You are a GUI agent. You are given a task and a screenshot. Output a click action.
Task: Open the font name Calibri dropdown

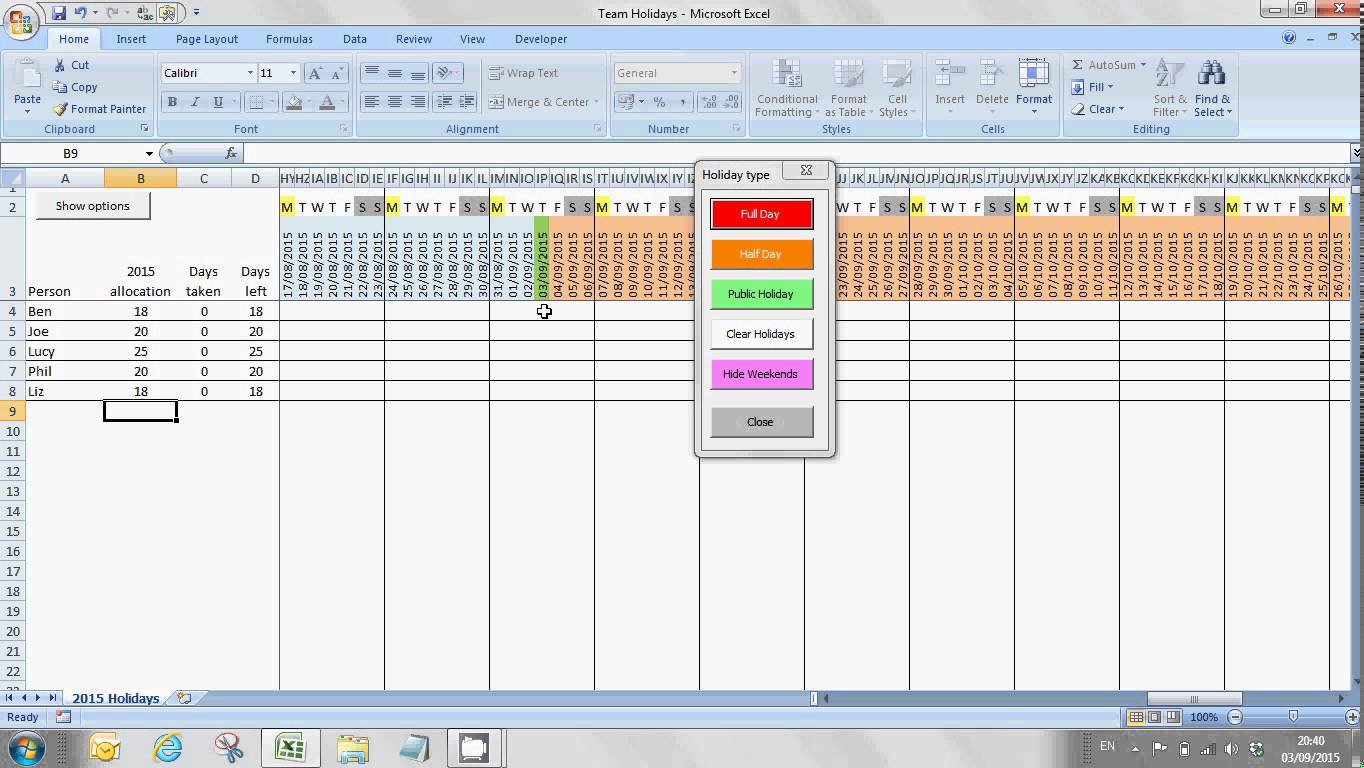(x=250, y=73)
